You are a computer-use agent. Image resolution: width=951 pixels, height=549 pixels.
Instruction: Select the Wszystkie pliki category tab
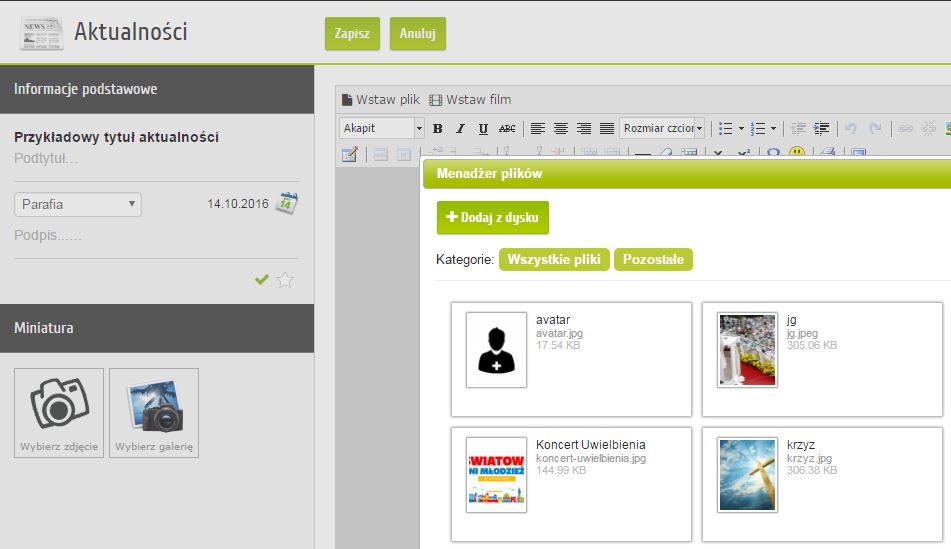pyautogui.click(x=554, y=259)
